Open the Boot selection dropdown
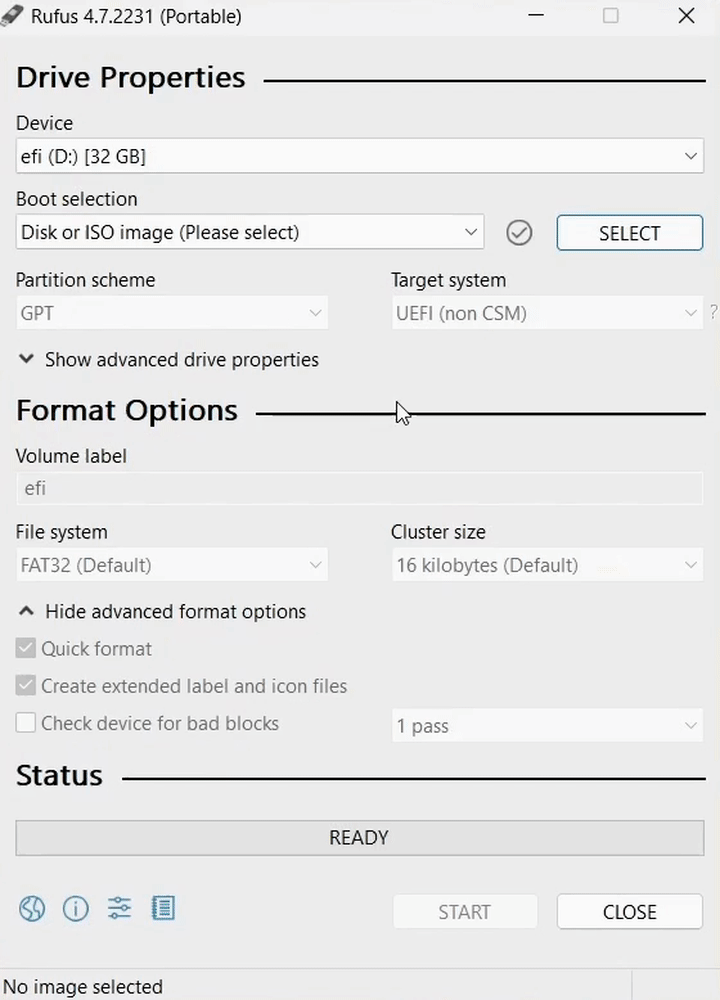The height and width of the screenshot is (1000, 720). click(250, 232)
